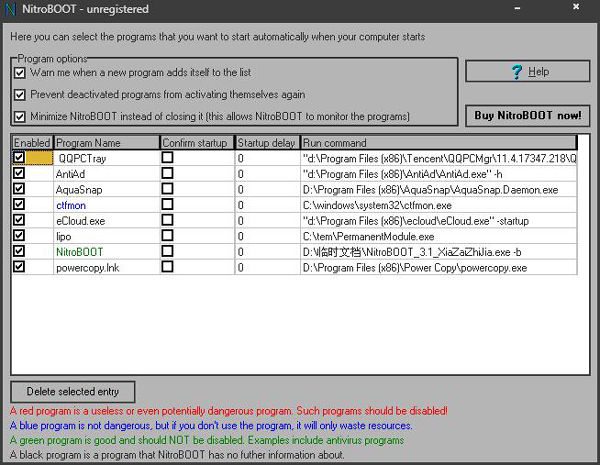Image resolution: width=600 pixels, height=465 pixels.
Task: Click Tencent QQPCMgr run command
Action: tap(439, 158)
